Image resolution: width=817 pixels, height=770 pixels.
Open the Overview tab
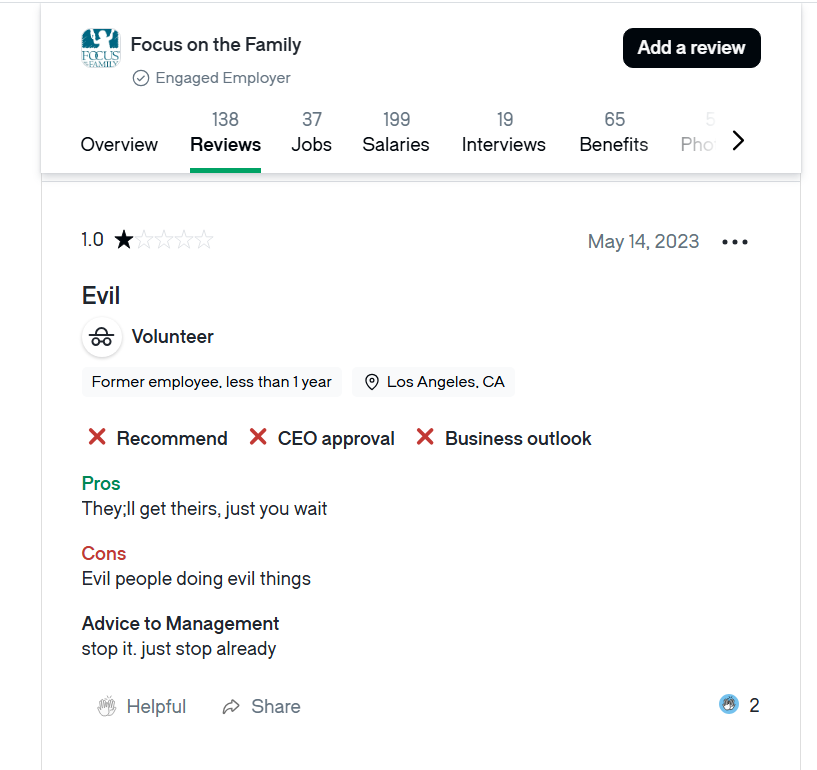point(119,144)
